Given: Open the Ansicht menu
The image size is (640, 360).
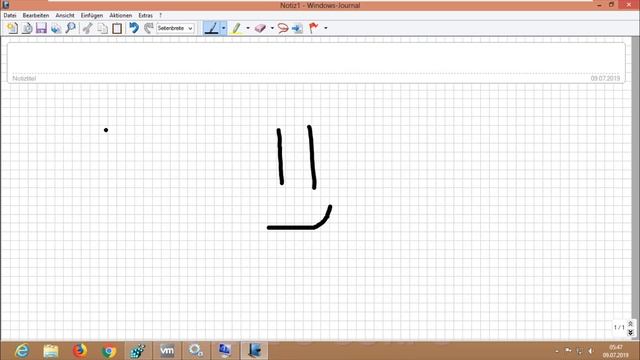Looking at the screenshot, I should point(65,16).
